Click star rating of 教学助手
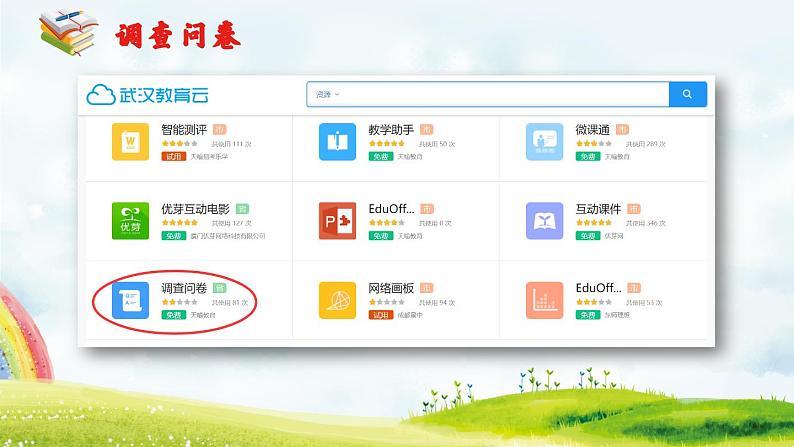The width and height of the screenshot is (794, 447). pyautogui.click(x=387, y=144)
